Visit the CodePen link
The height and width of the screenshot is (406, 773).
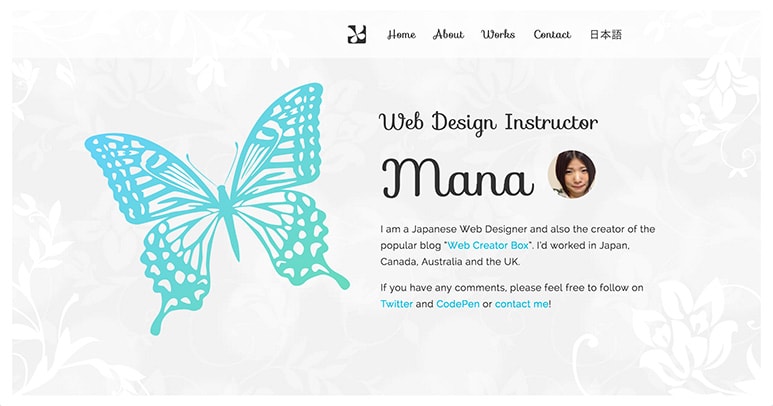click(457, 304)
